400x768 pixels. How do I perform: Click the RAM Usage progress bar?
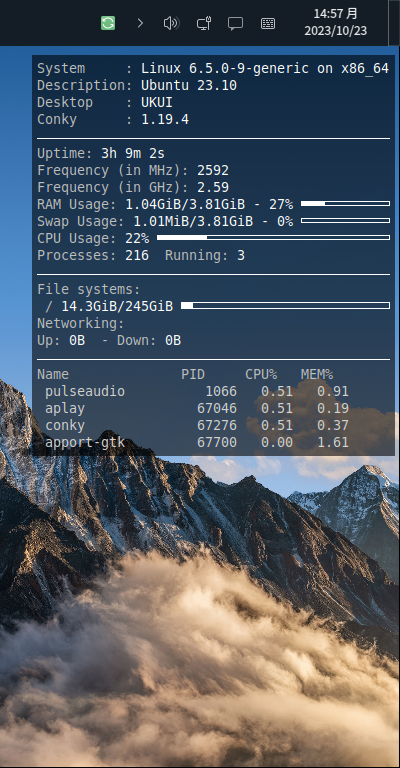pyautogui.click(x=346, y=203)
